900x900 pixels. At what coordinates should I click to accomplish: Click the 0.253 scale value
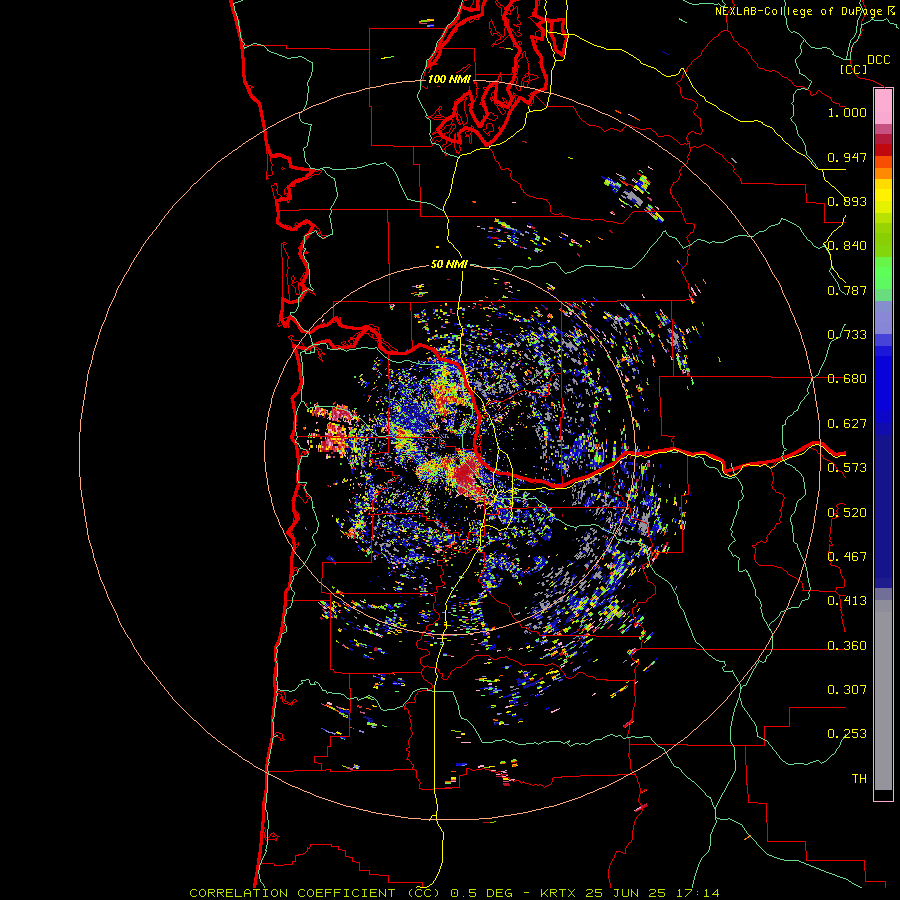847,734
